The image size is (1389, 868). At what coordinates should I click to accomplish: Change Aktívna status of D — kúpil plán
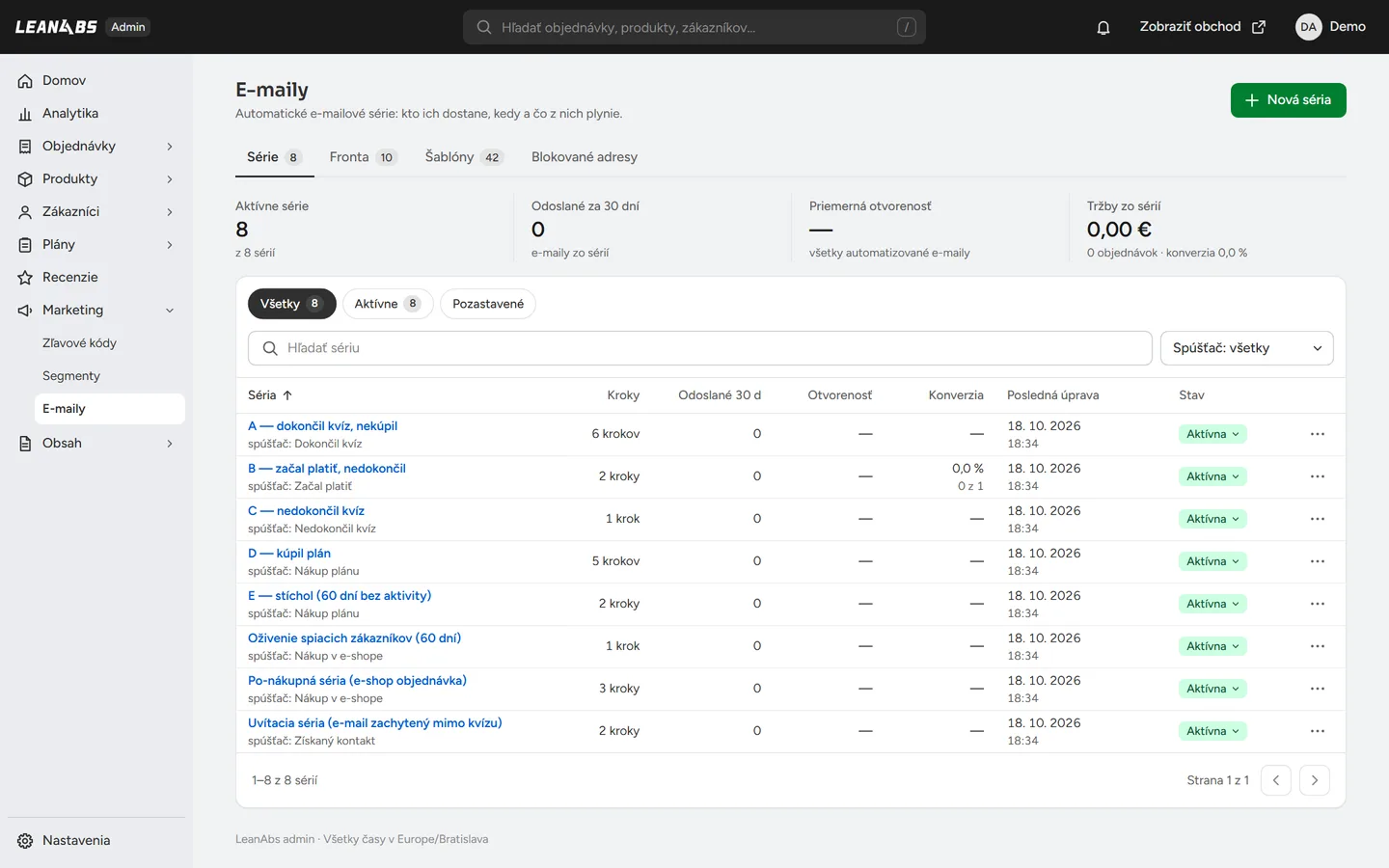pyautogui.click(x=1212, y=561)
